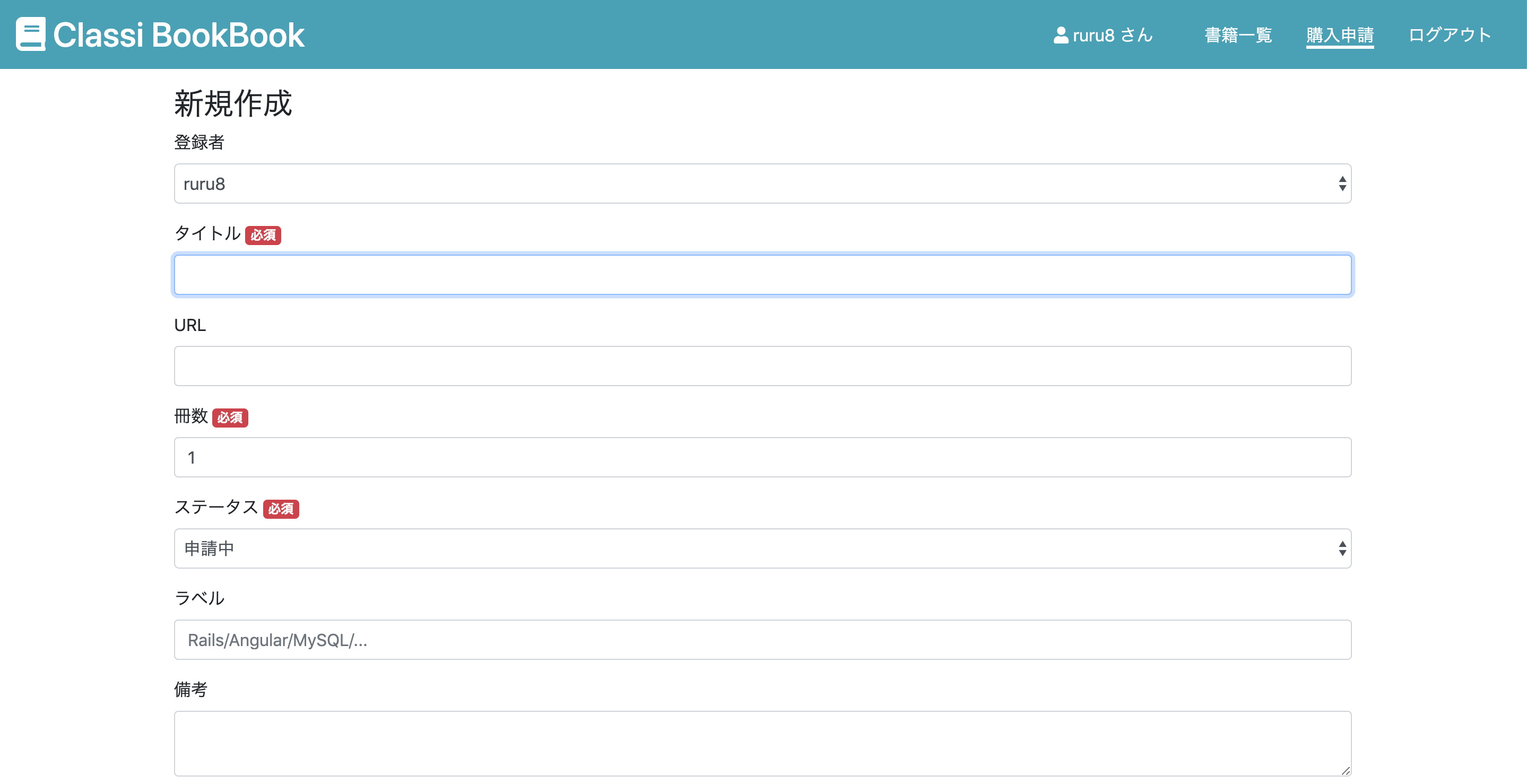Focus the ラベル field with Rails/Angular placeholder
The height and width of the screenshot is (784, 1527).
[762, 640]
